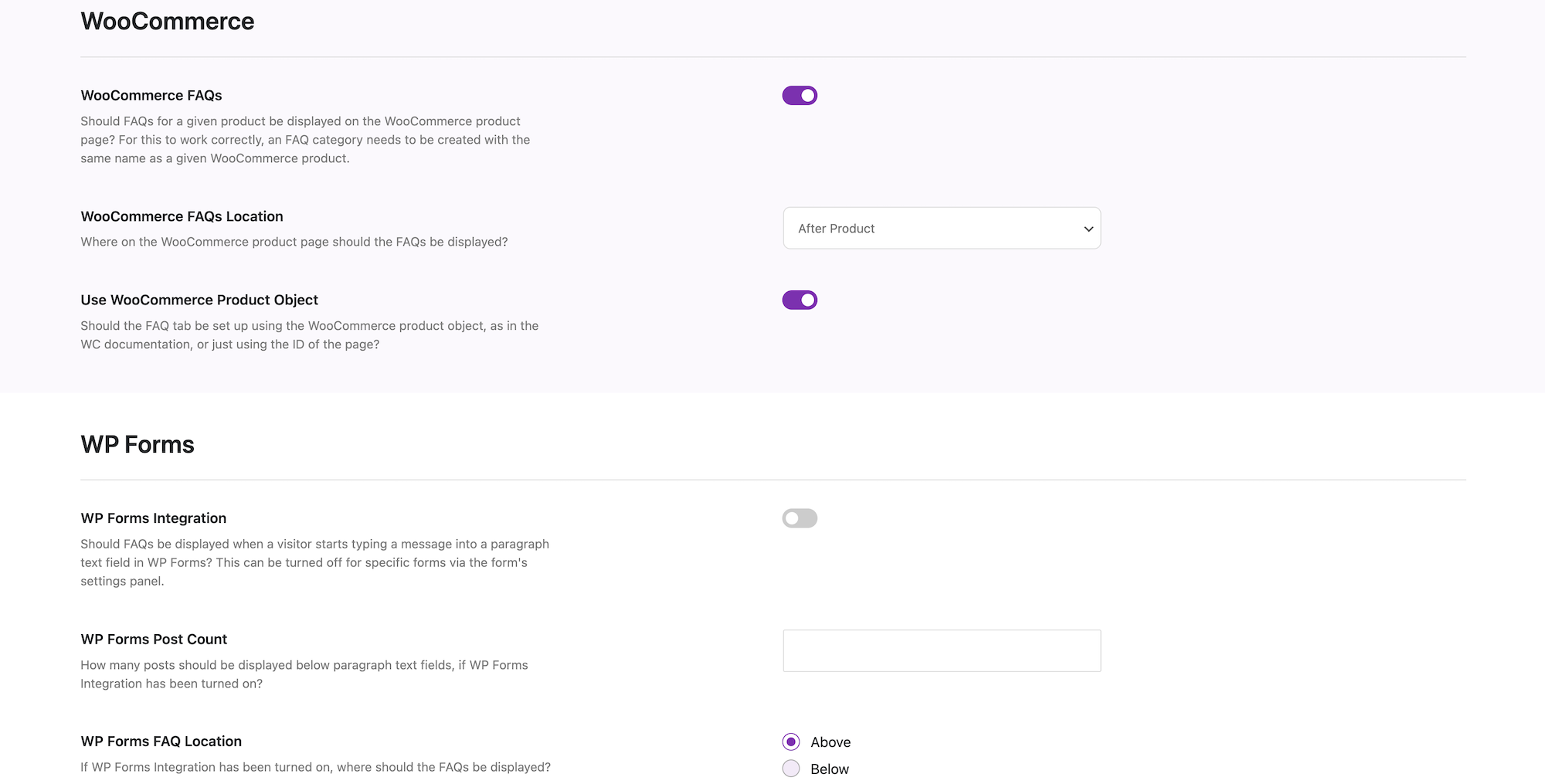Click the 'WooCommerce FAQs Location' setting title
The width and height of the screenshot is (1545, 784).
click(x=182, y=217)
